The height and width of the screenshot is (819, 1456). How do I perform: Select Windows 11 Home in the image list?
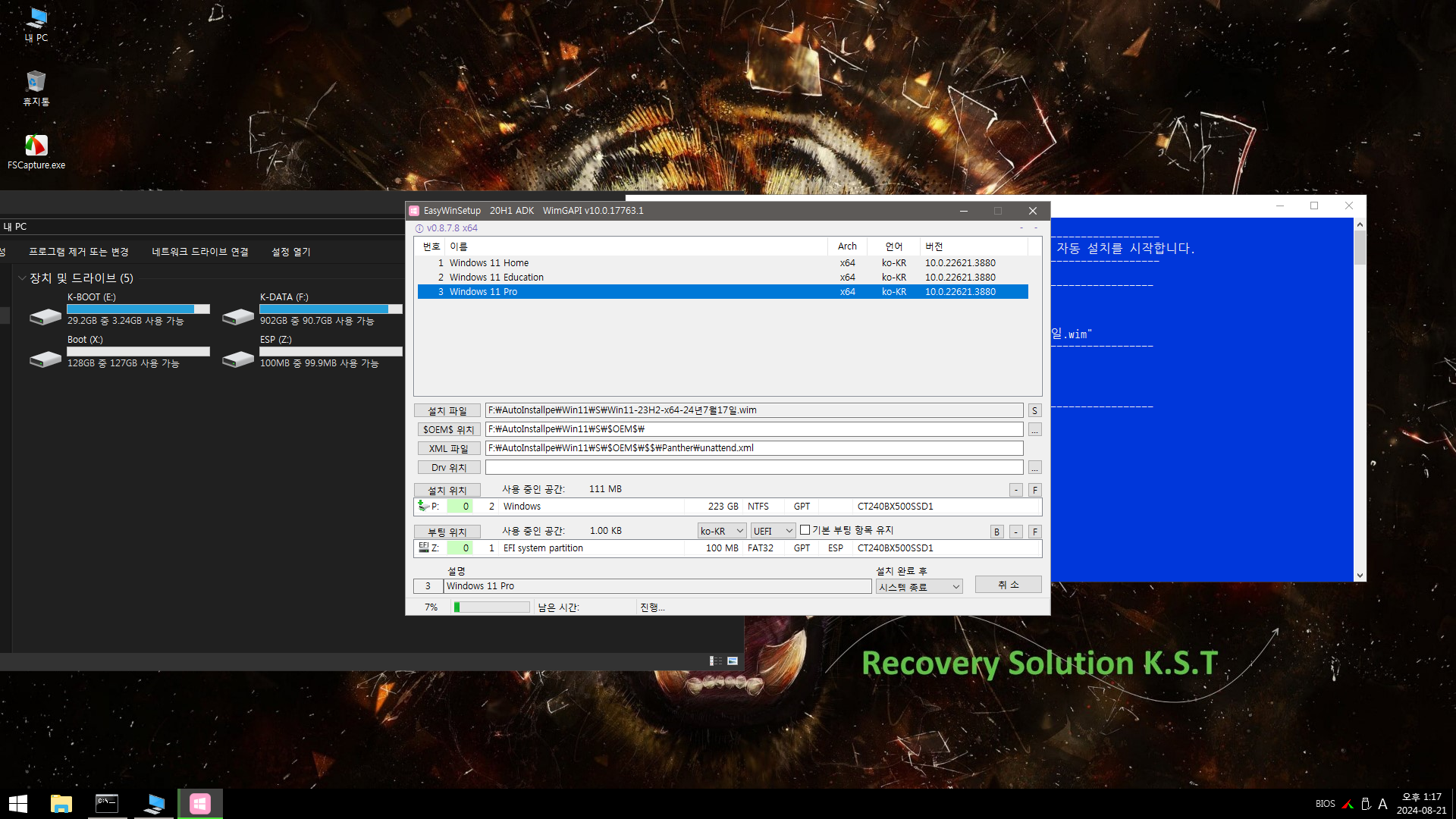tap(723, 263)
